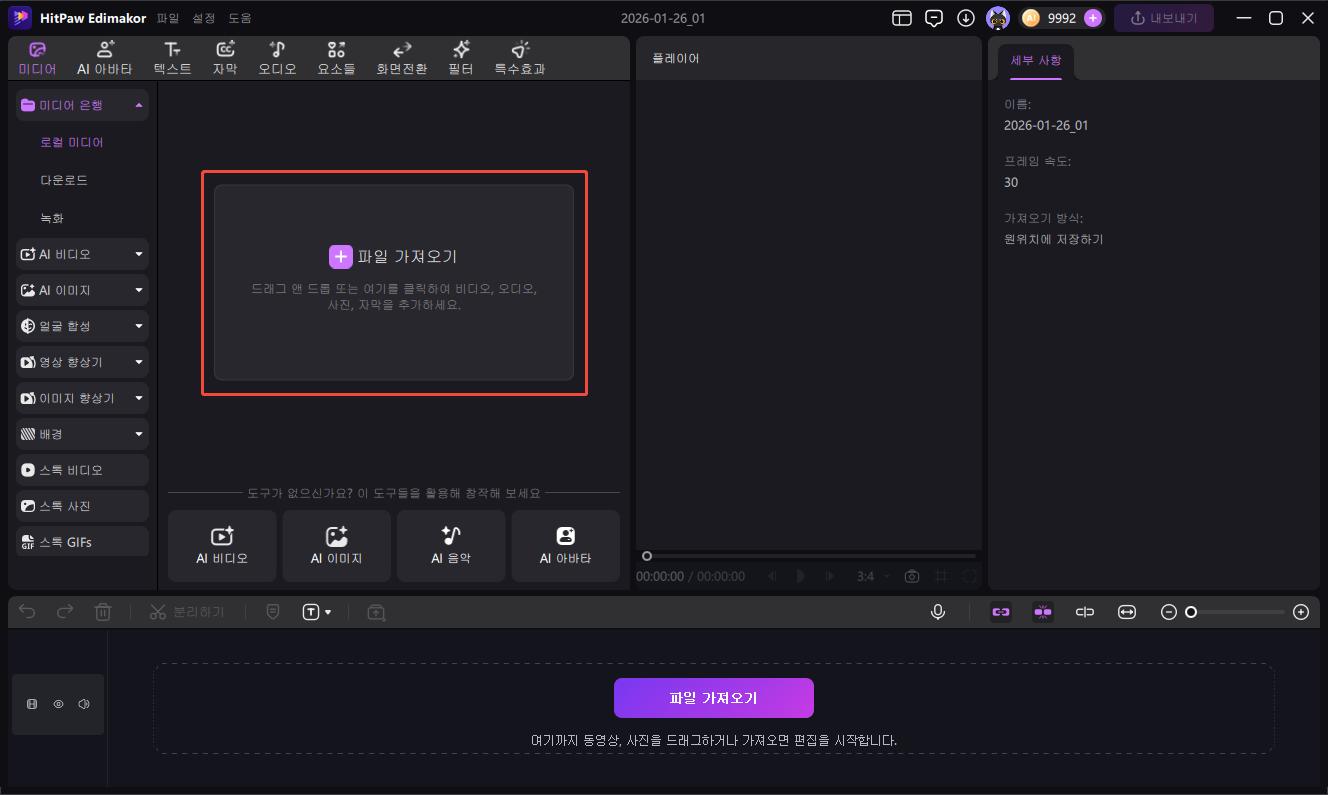The height and width of the screenshot is (795, 1328).
Task: Open 스톡 사진 category
Action: coord(82,506)
